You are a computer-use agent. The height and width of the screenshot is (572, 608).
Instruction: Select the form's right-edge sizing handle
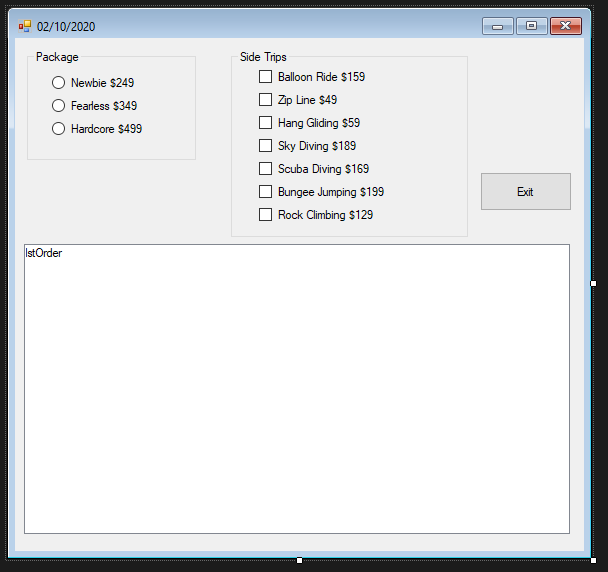593,283
